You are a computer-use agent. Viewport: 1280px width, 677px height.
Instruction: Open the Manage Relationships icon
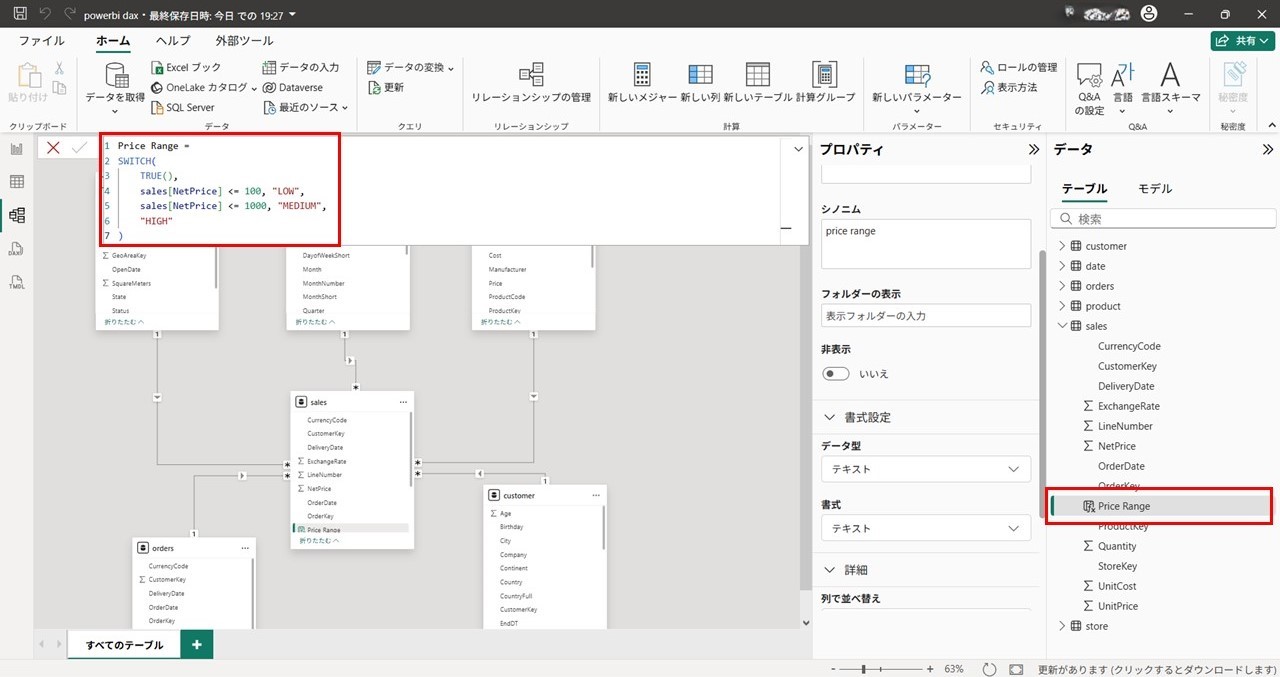tap(531, 75)
